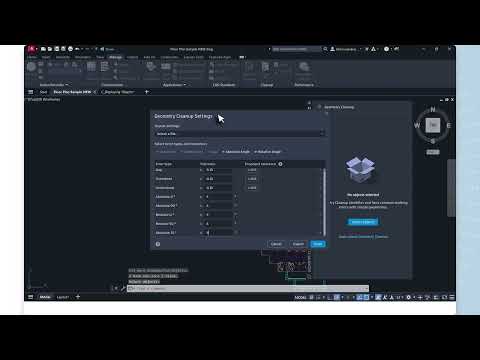This screenshot has width=480, height=360.
Task: Click the Proposed tolerance info icon
Action: (x=280, y=164)
